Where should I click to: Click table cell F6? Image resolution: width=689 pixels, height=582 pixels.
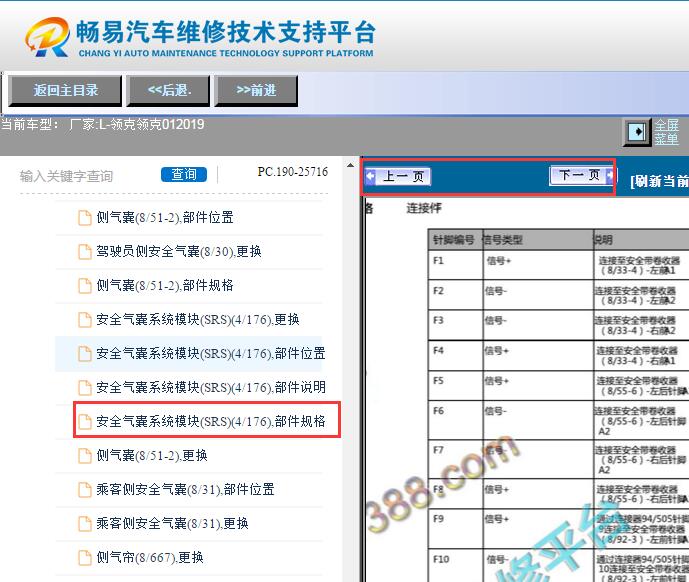[456, 420]
